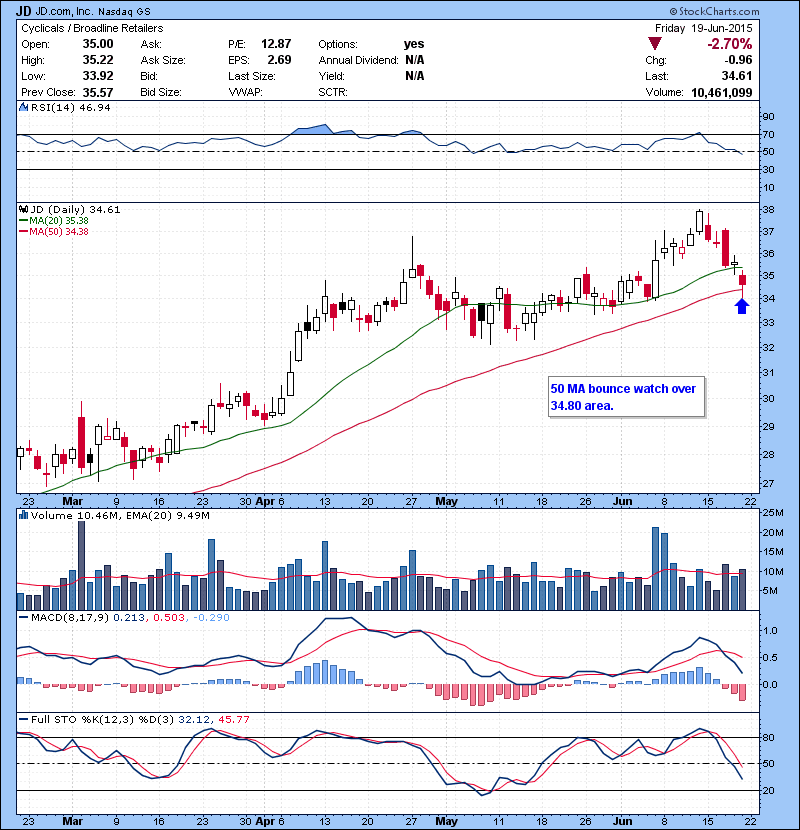Click the candlestick icon beside JD (Daily)
This screenshot has height=830, width=800.
coord(23,210)
